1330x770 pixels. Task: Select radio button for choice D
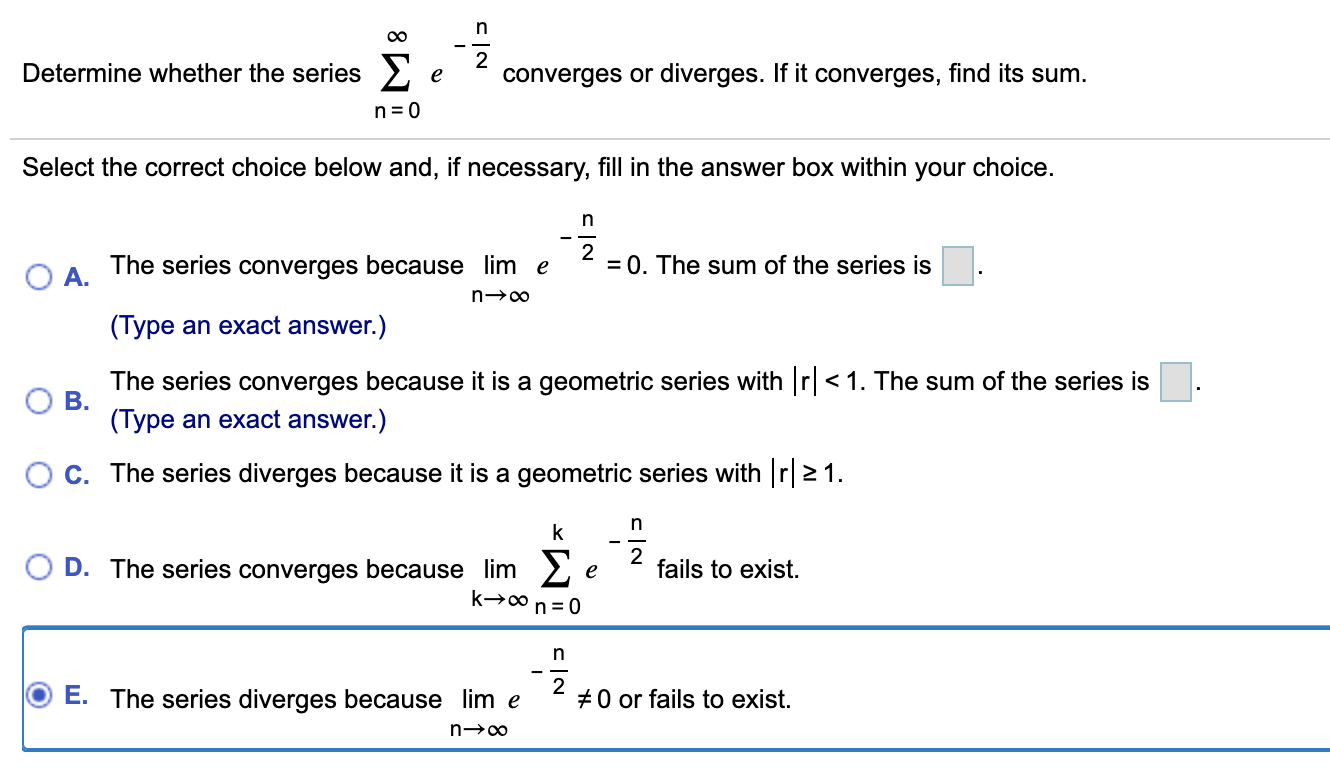click(38, 567)
